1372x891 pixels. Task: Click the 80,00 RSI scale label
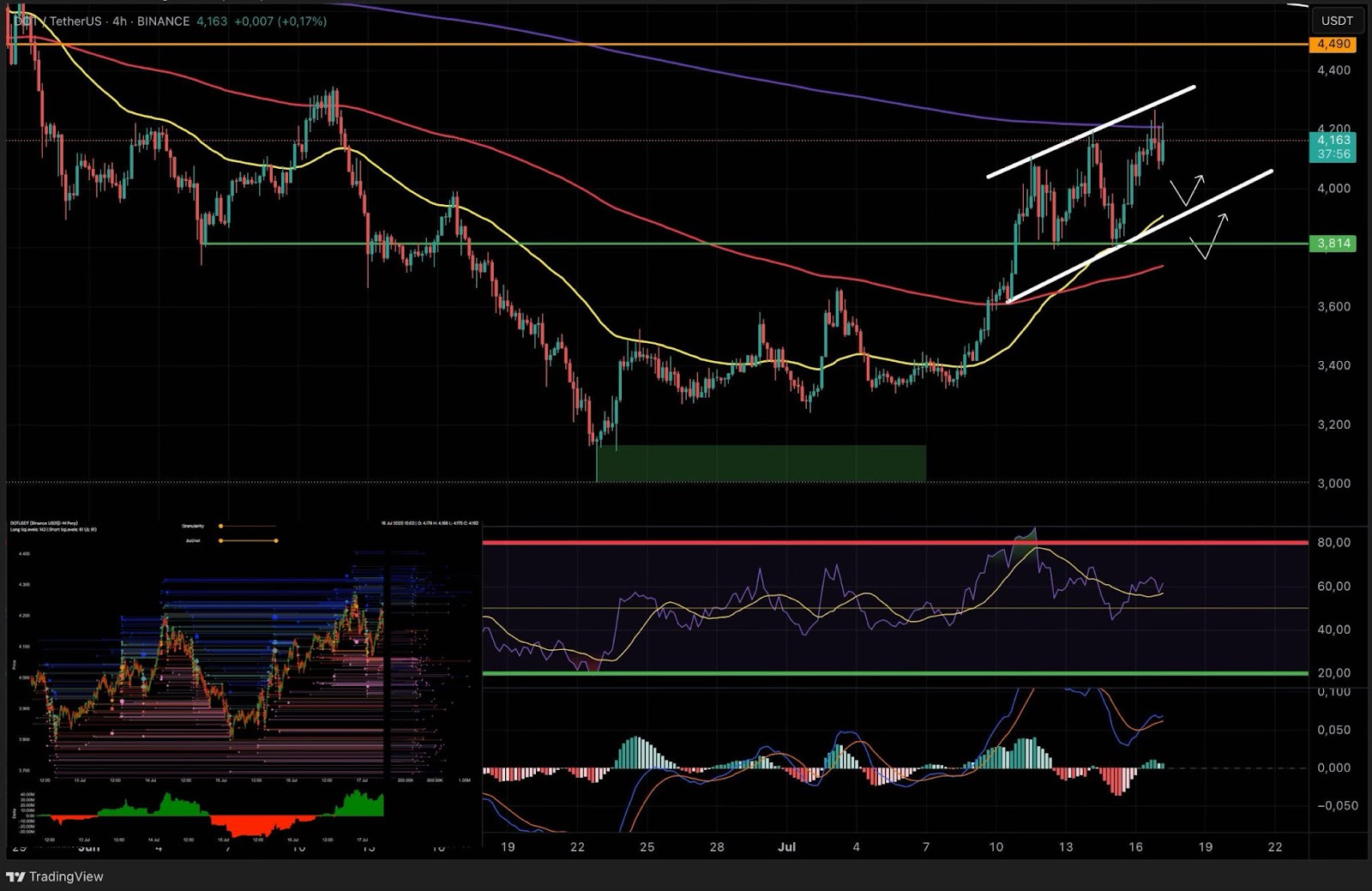coord(1333,542)
